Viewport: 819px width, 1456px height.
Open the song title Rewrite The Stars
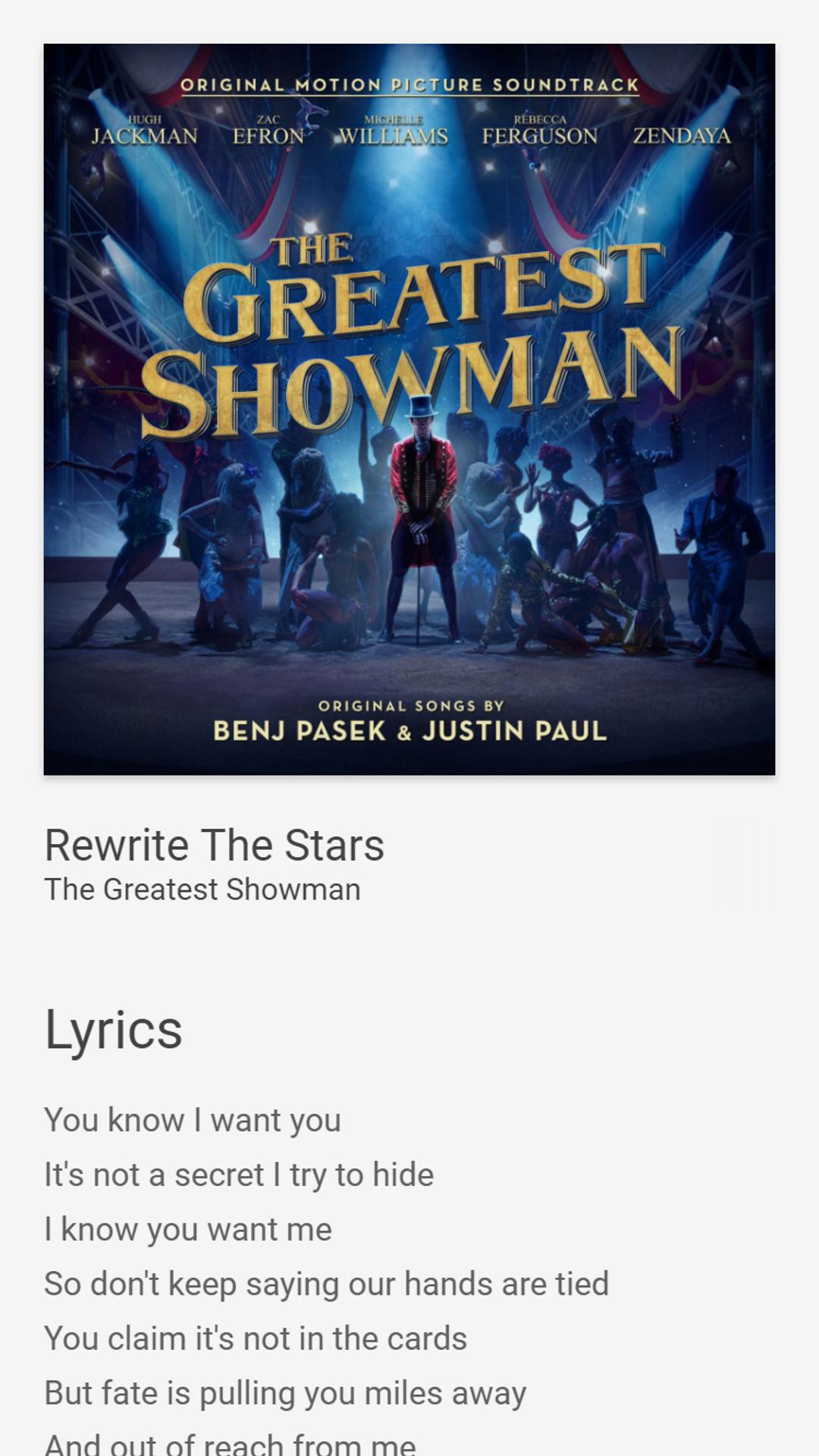click(x=215, y=845)
